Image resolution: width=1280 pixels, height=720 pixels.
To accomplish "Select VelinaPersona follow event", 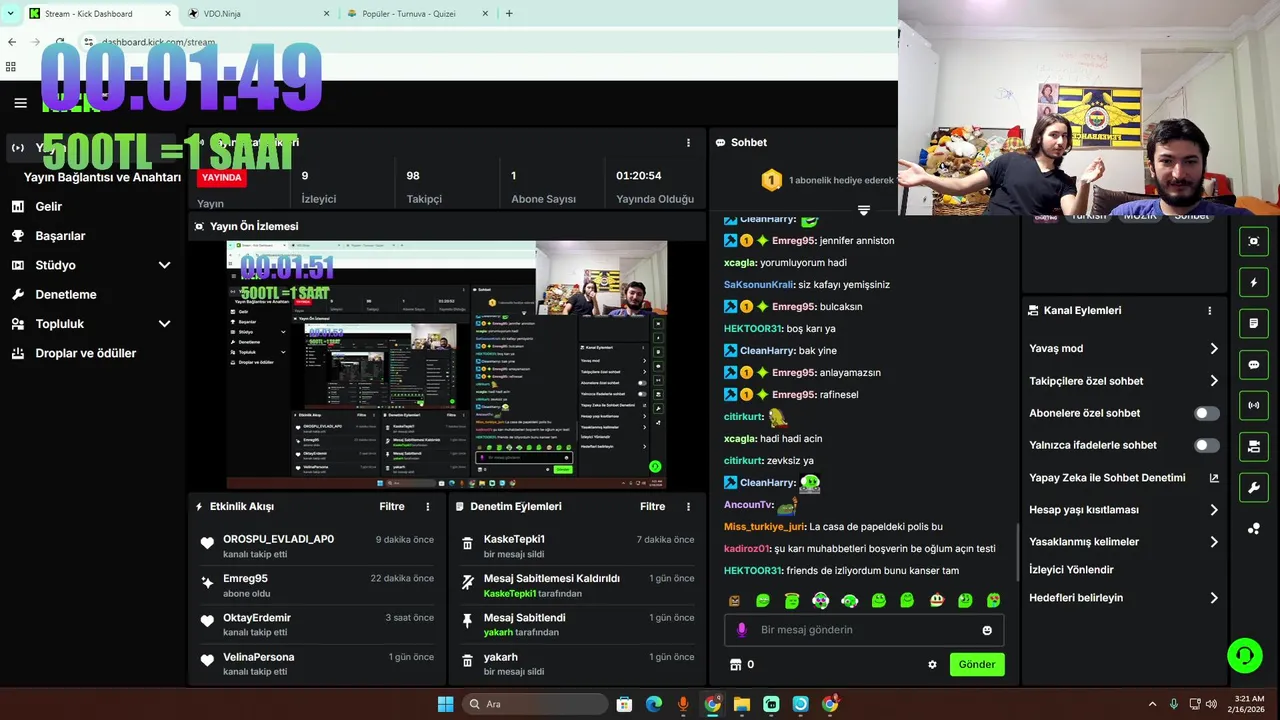I will point(317,664).
